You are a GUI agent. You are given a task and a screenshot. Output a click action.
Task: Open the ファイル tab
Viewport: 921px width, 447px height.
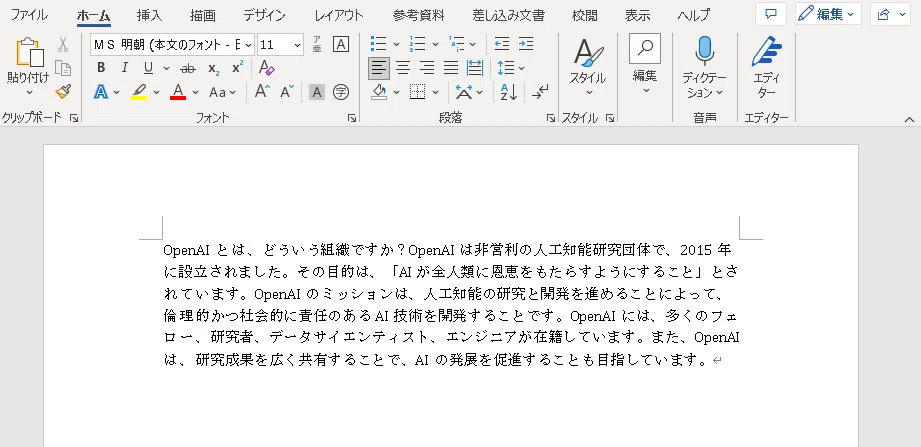(x=29, y=15)
